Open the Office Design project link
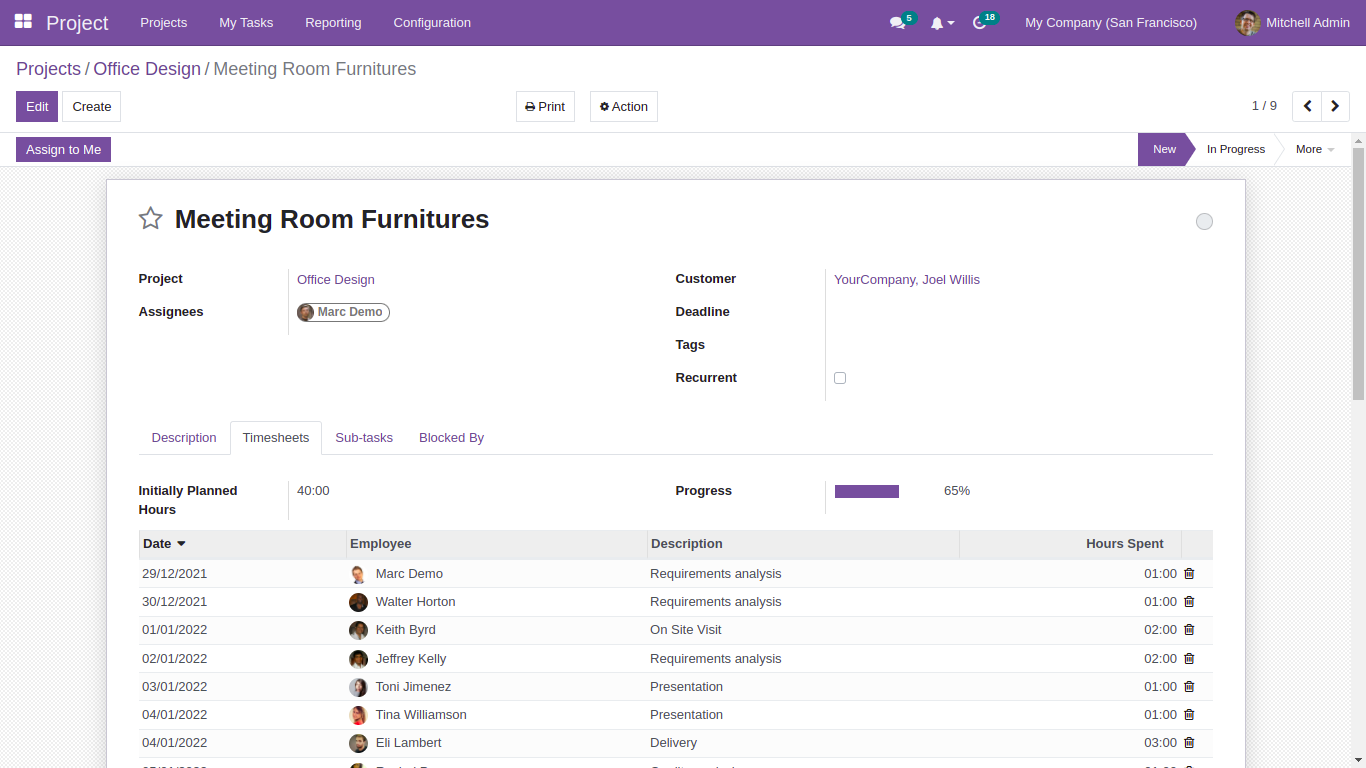Screen dimensions: 1366x768 click(x=335, y=279)
